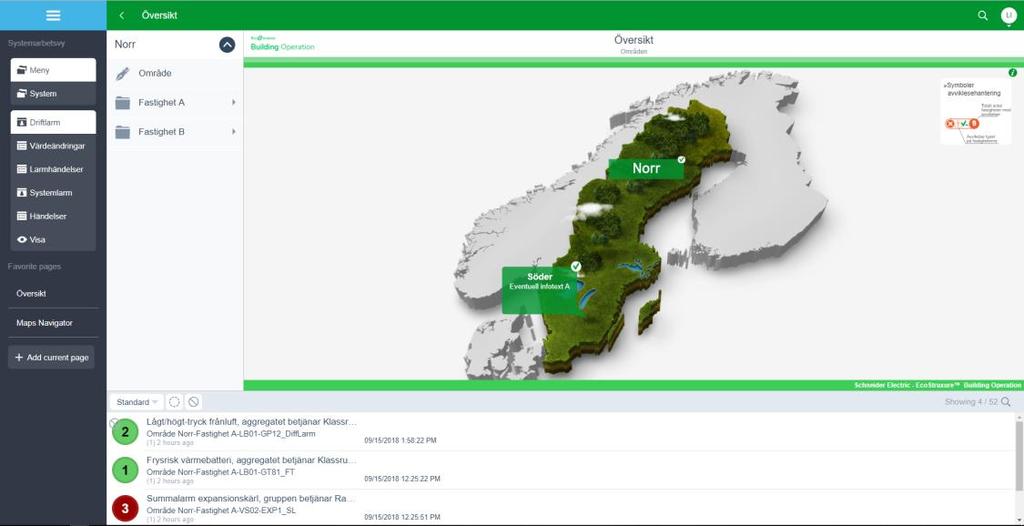Screen dimensions: 1024x526
Task: Click the Norr region label on map
Action: (646, 169)
